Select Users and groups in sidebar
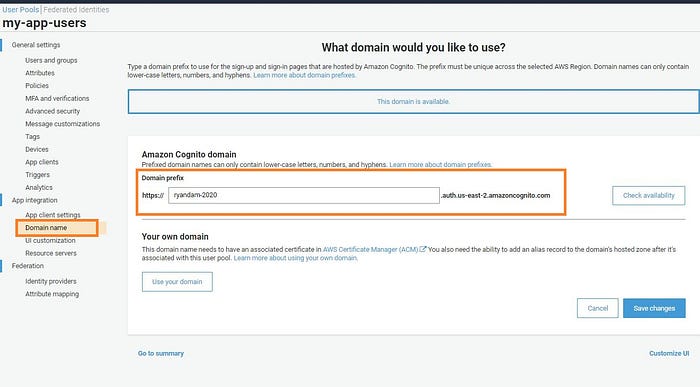This screenshot has width=700, height=387. pos(51,60)
